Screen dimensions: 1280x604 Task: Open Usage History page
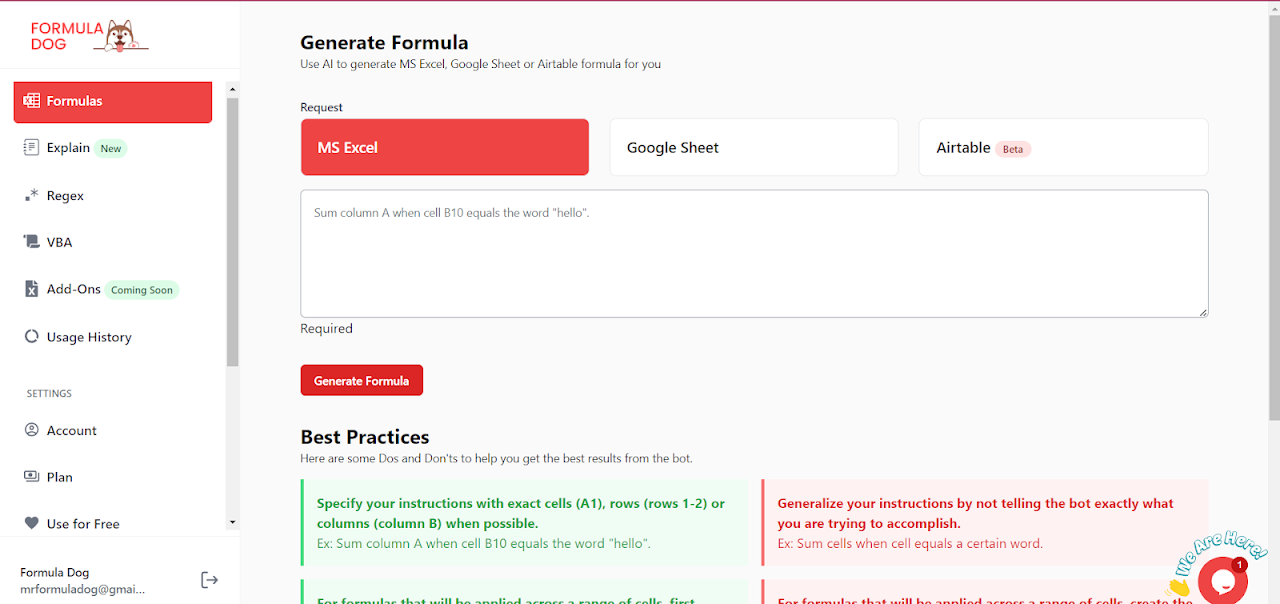point(113,337)
